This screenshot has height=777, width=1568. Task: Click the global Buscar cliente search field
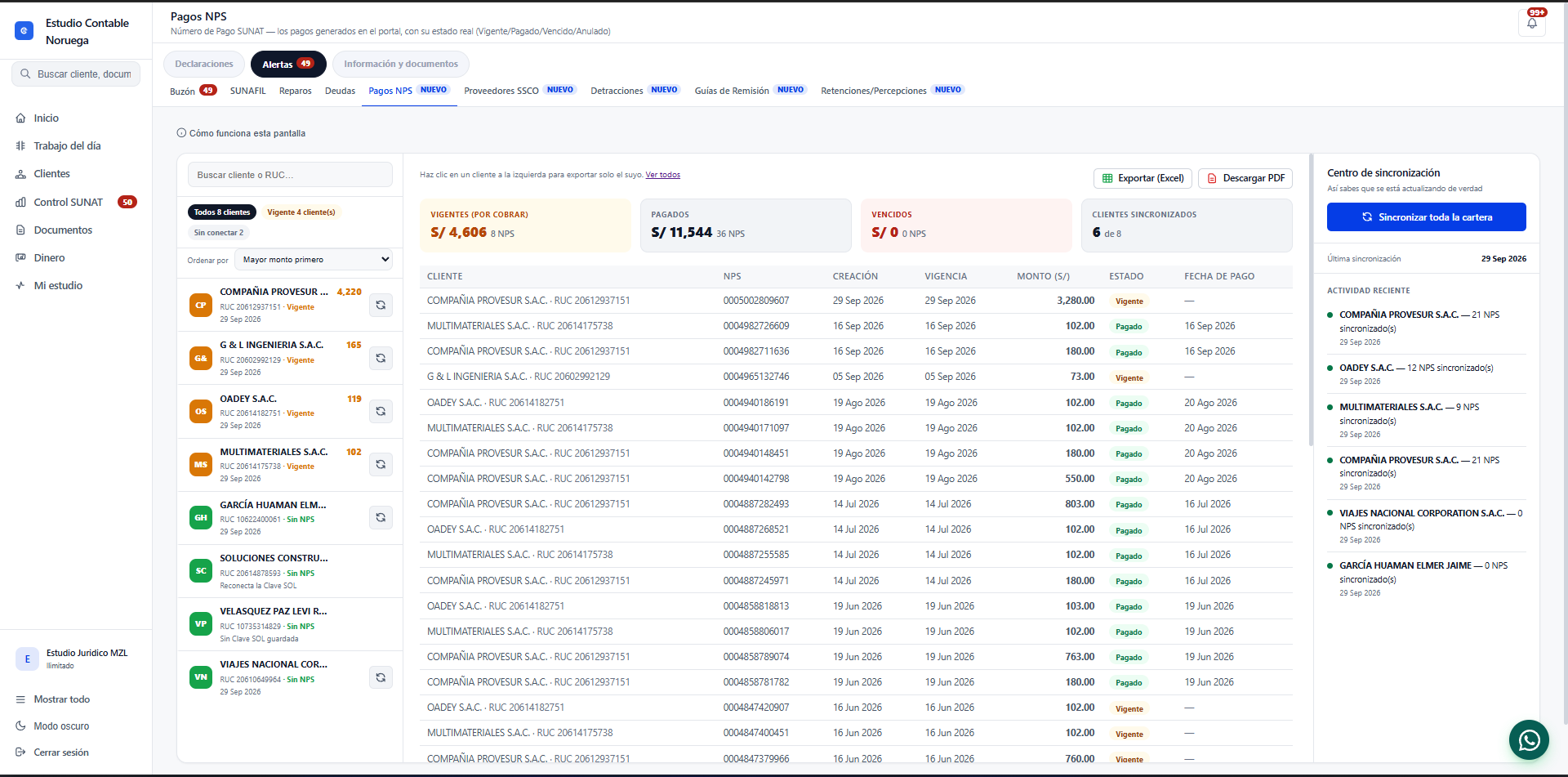pyautogui.click(x=76, y=74)
